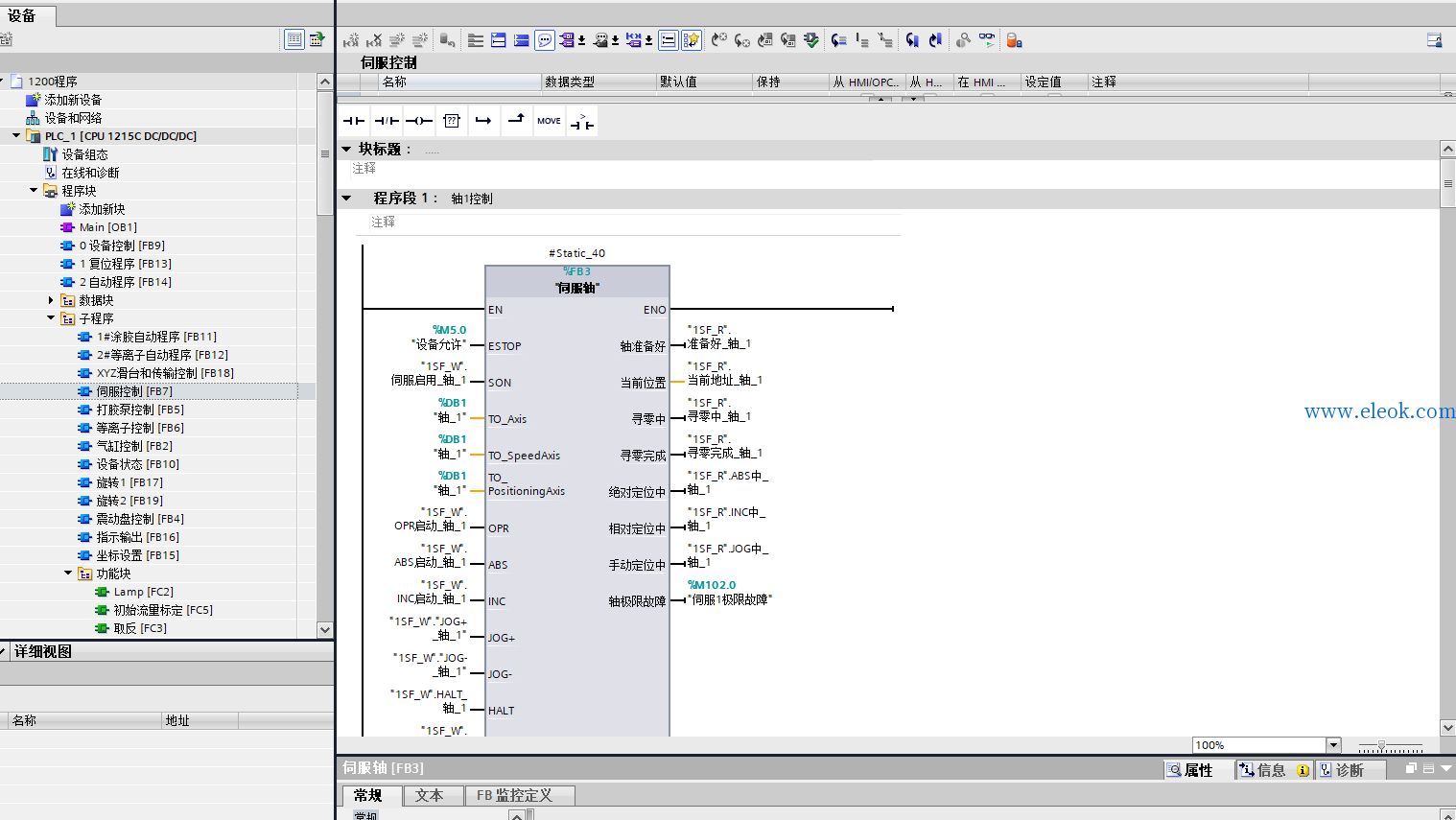Click the float window icon in inspector header

1411,768
